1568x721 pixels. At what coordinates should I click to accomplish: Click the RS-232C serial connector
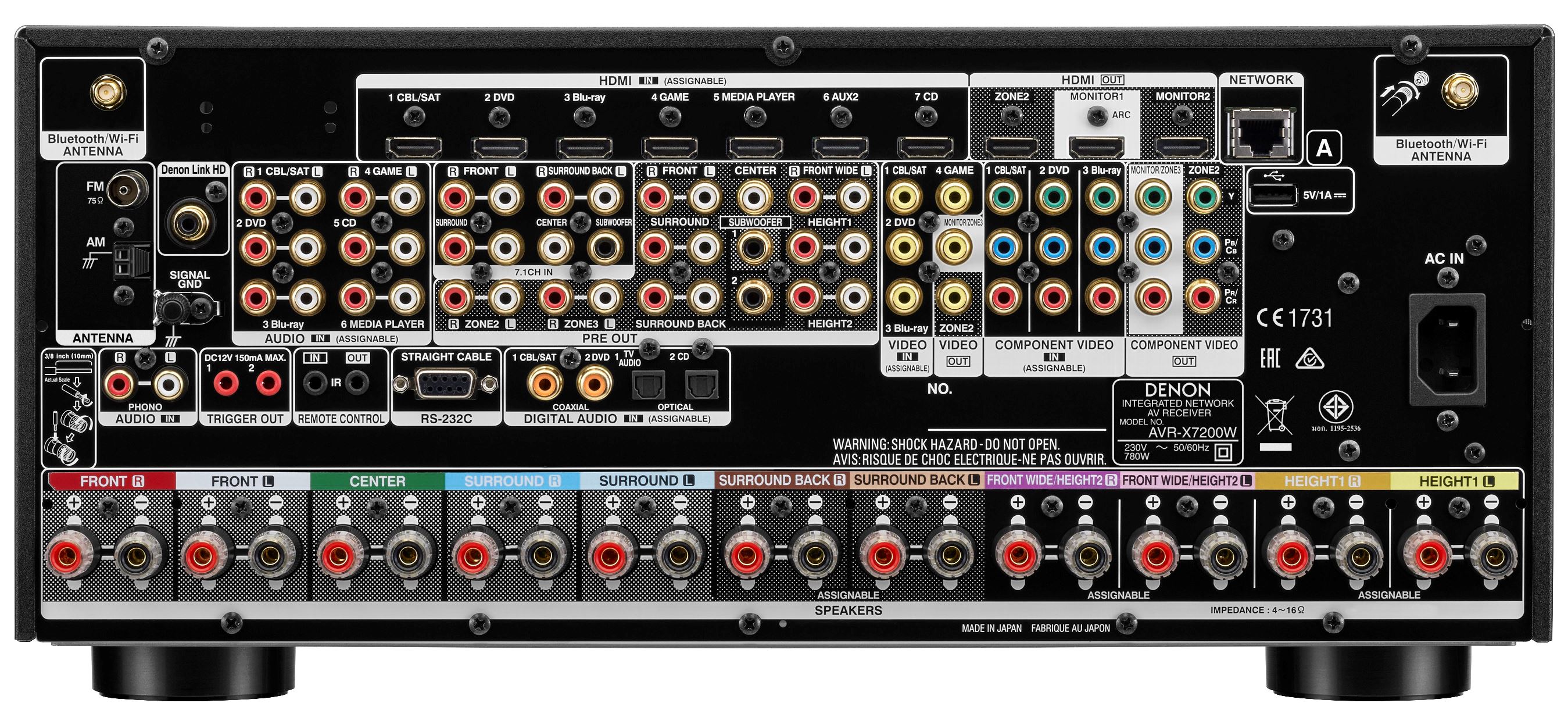click(446, 384)
